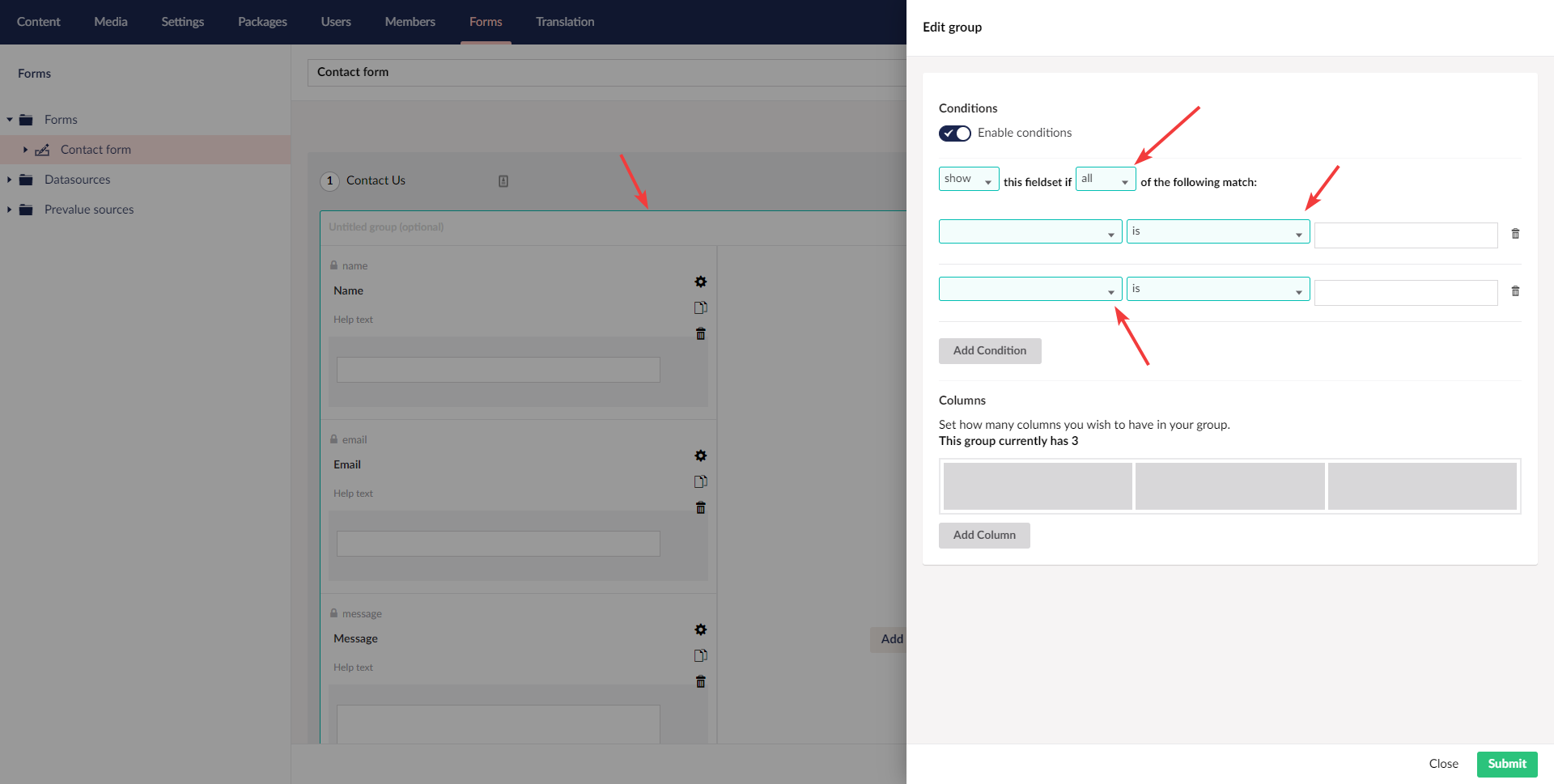Submit the Edit group changes
The image size is (1554, 784).
tap(1506, 764)
